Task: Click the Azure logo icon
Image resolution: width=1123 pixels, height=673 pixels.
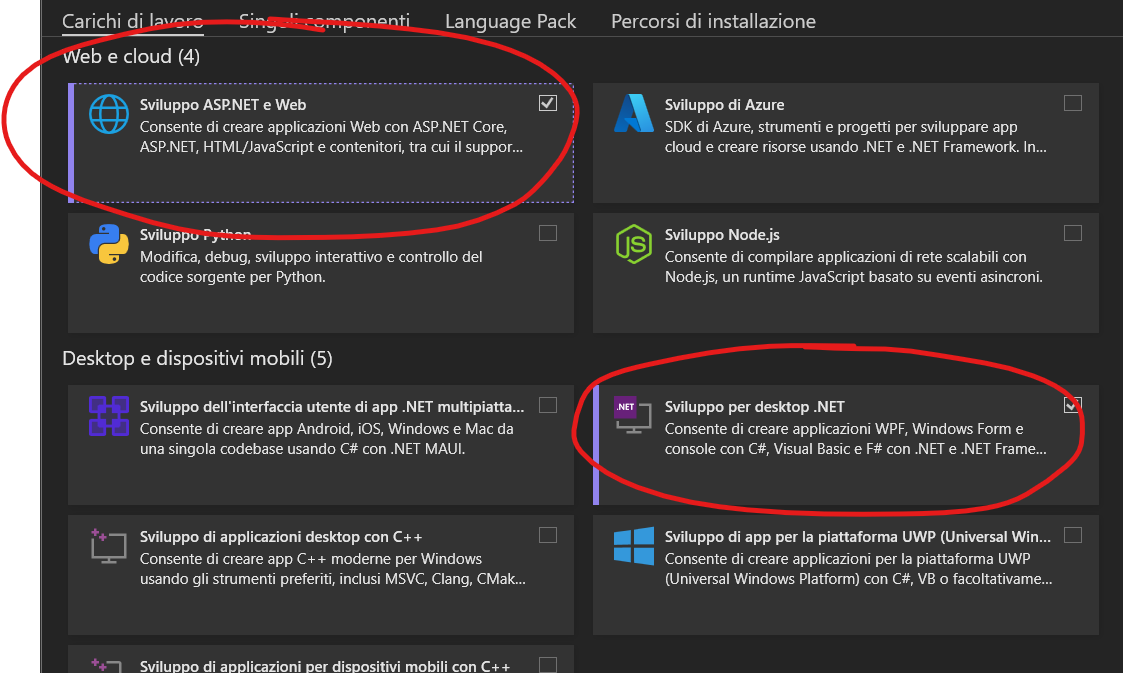Action: pyautogui.click(x=634, y=114)
